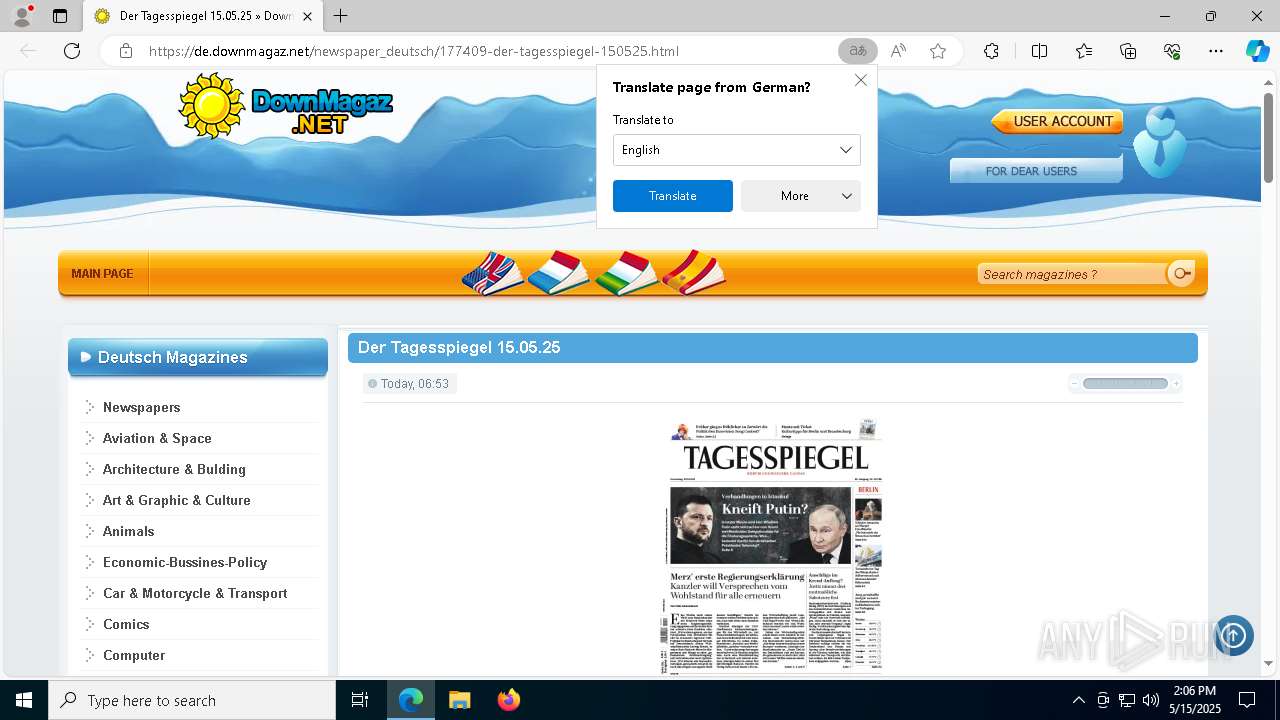The image size is (1280, 720).
Task: Launch the Copilot icon
Action: (x=1257, y=51)
